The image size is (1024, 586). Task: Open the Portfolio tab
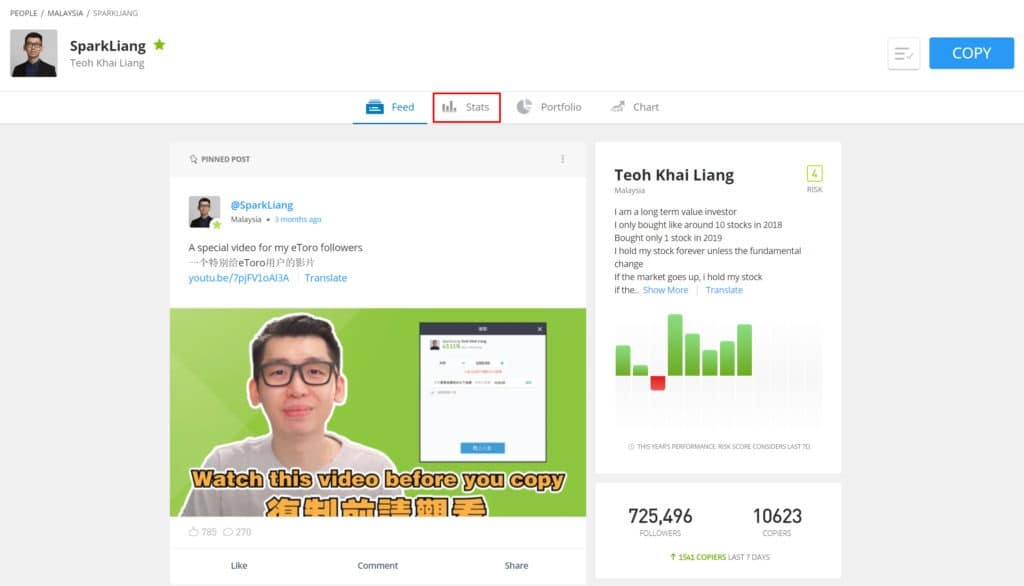click(549, 107)
